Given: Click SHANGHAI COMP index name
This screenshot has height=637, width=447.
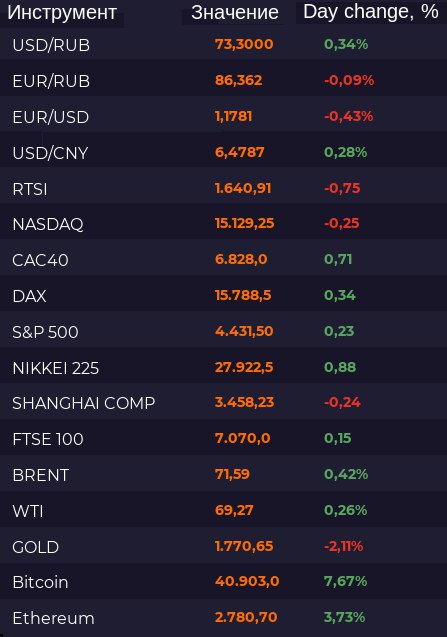Looking at the screenshot, I should click(x=84, y=403).
